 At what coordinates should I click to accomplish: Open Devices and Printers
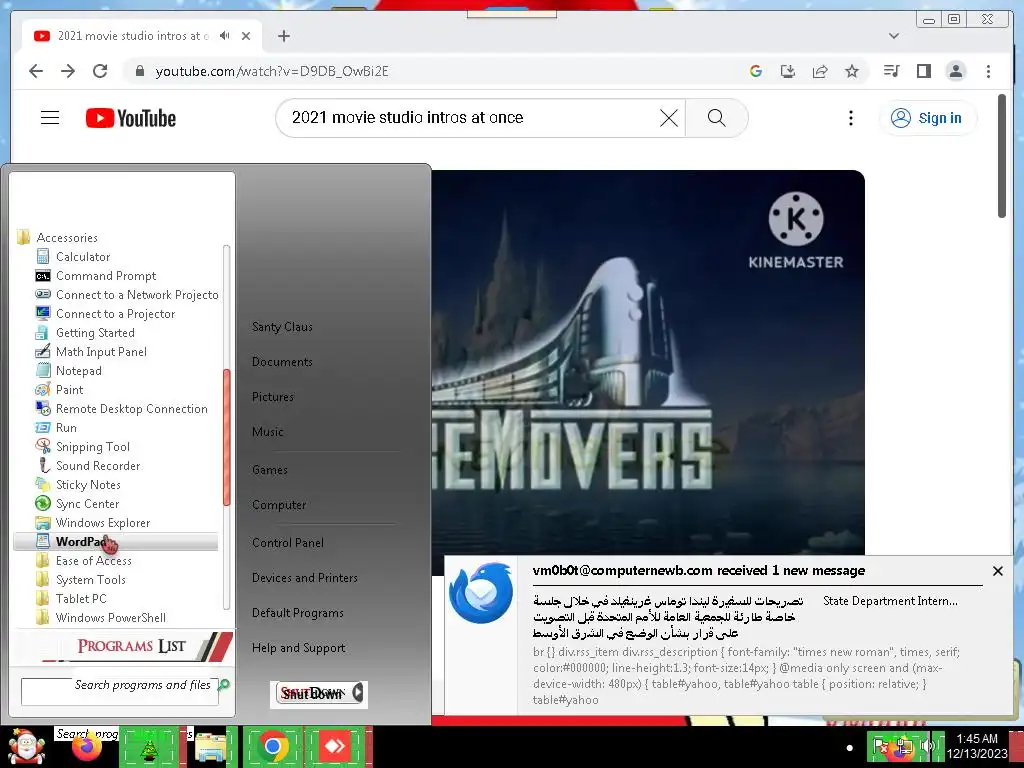point(304,578)
